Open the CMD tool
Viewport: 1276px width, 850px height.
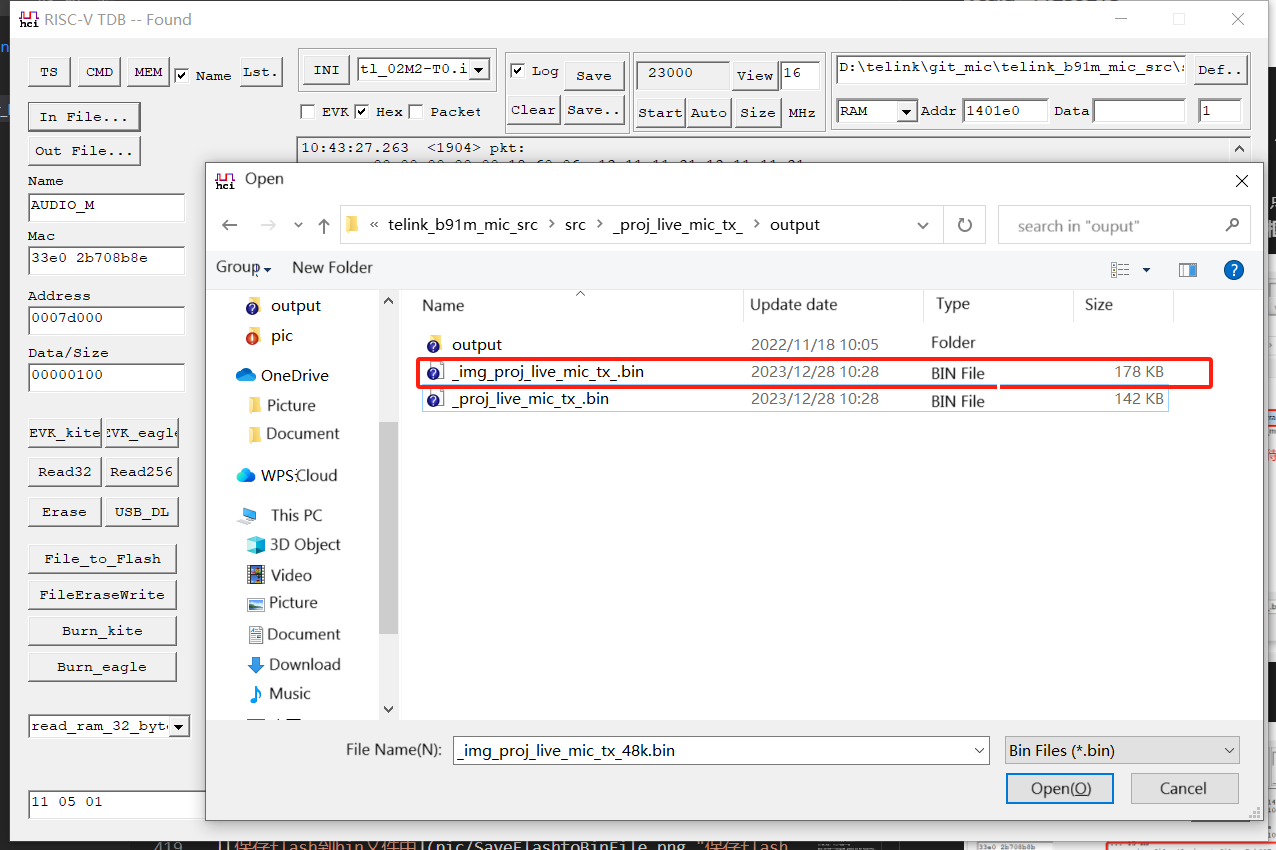coord(100,71)
